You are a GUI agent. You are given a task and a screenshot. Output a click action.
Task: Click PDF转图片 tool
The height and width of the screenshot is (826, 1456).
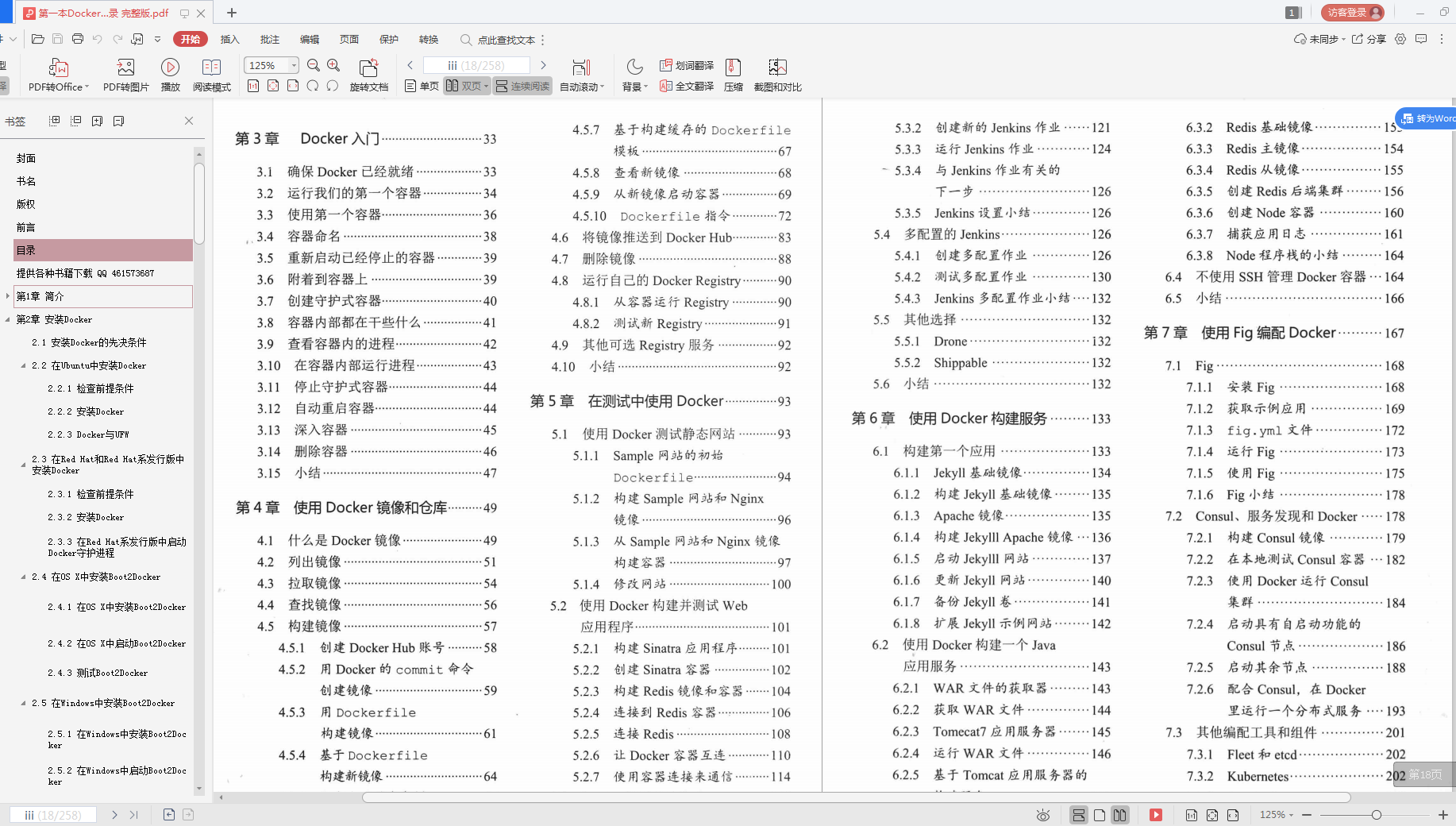coord(125,75)
